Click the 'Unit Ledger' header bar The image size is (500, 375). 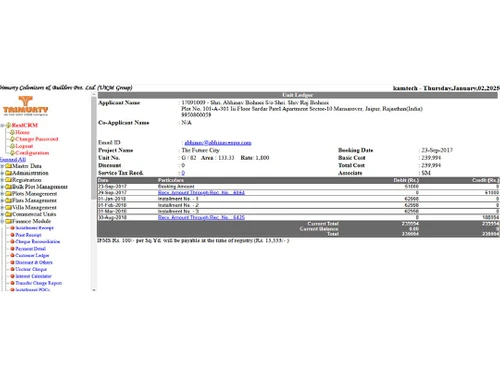(x=297, y=95)
